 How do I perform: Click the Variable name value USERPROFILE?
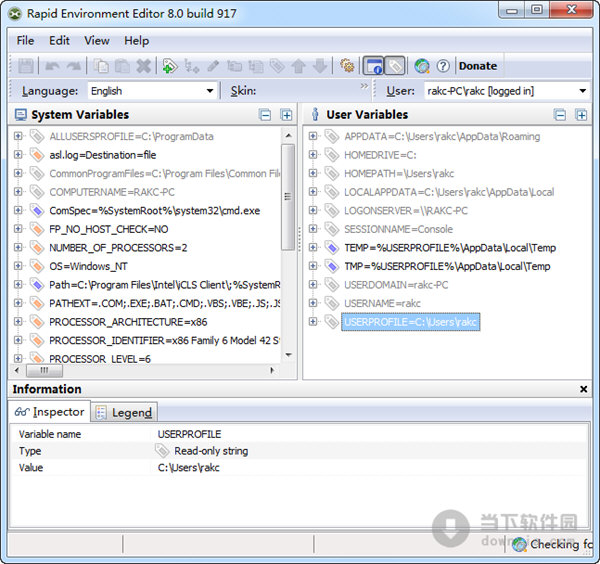coord(189,434)
